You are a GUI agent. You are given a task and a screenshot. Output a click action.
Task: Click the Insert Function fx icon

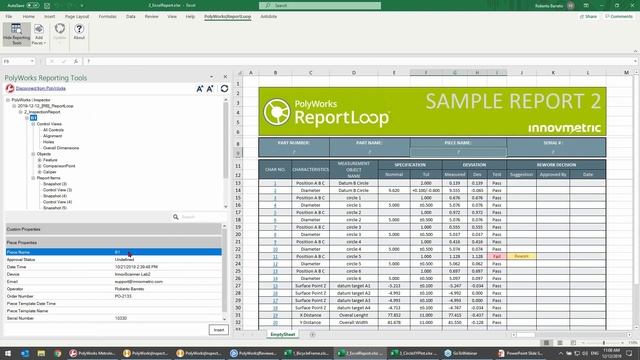point(76,61)
